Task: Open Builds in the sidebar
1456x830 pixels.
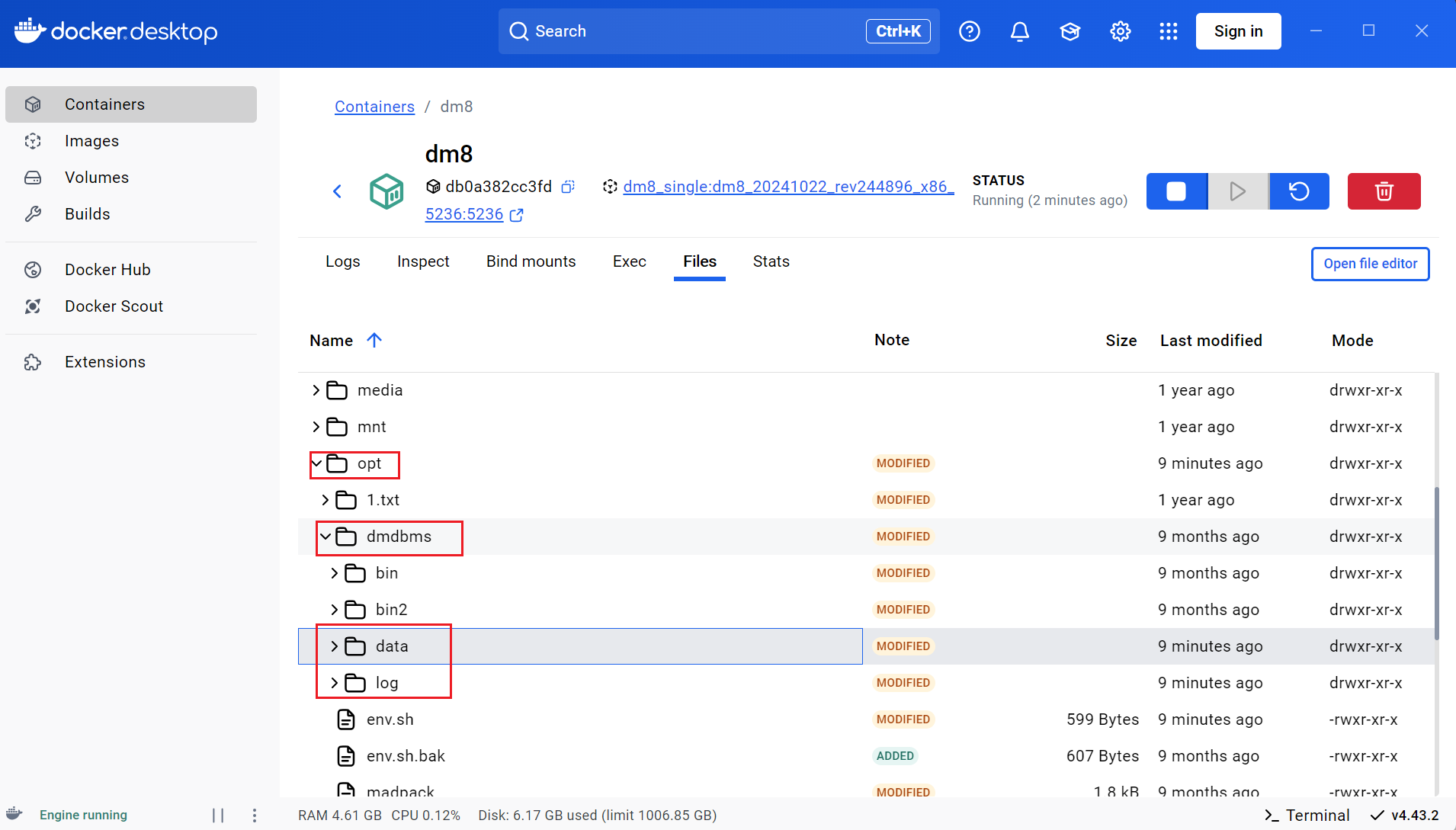Action: 131,214
